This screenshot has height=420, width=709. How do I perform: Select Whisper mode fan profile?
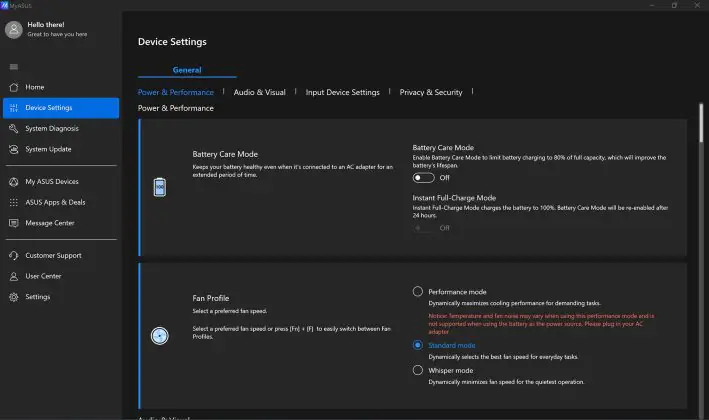point(418,370)
